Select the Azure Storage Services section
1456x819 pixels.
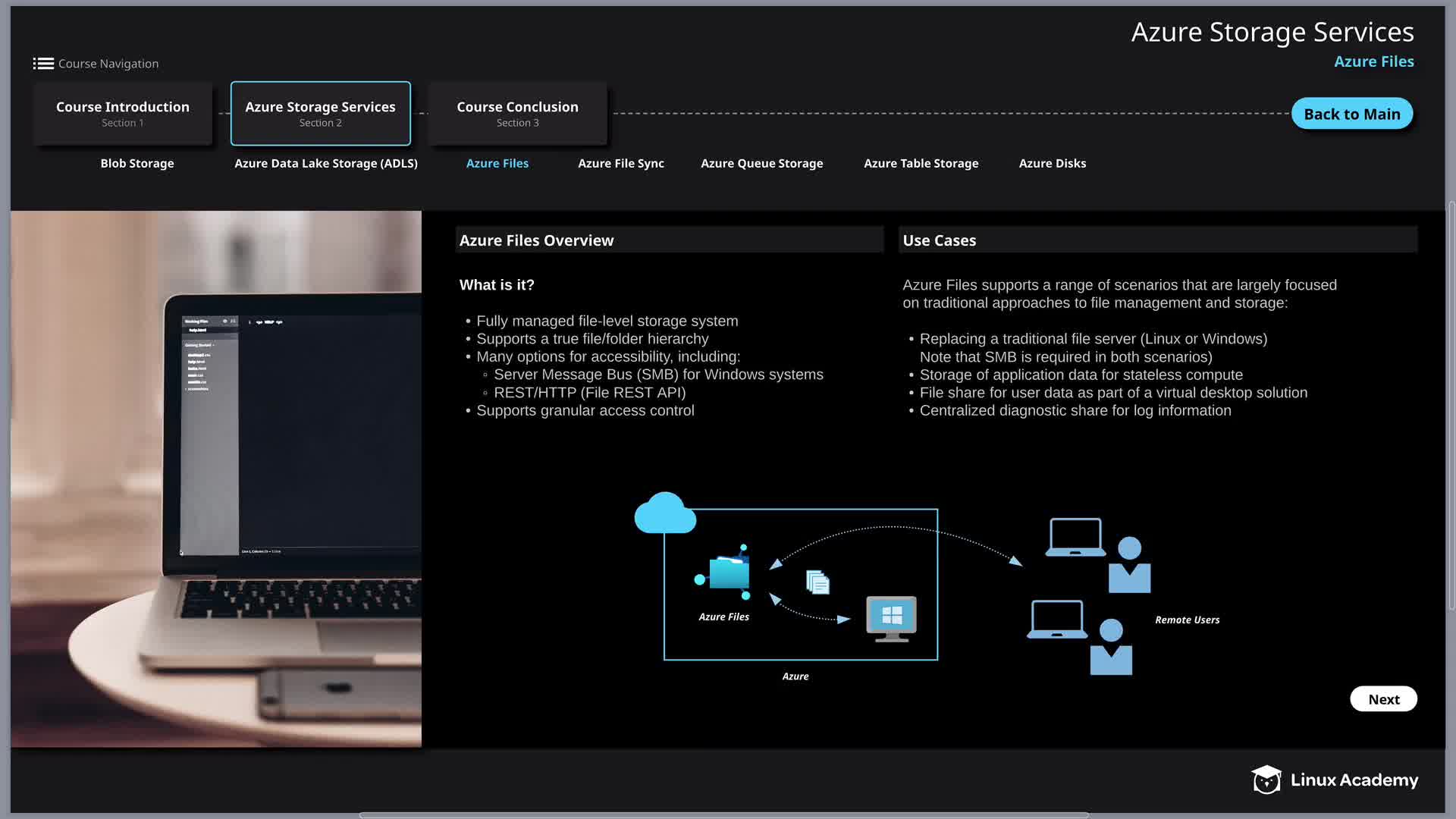pyautogui.click(x=320, y=114)
